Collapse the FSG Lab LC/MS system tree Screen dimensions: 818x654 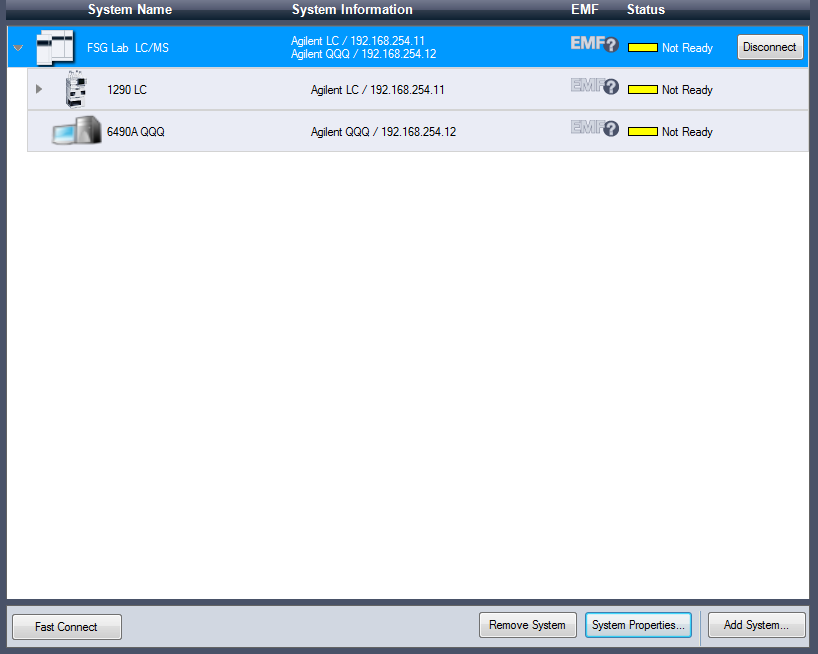pos(18,48)
